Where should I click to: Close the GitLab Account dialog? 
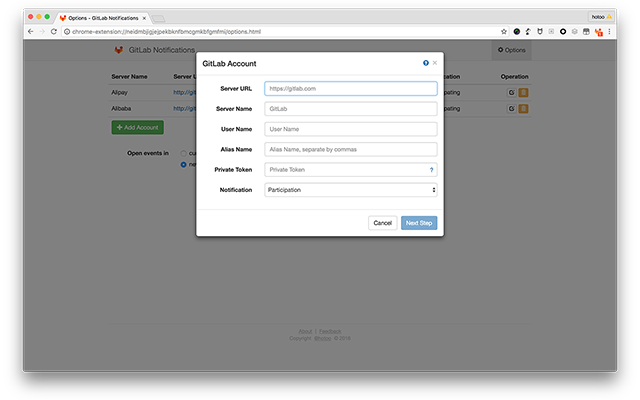[x=435, y=63]
